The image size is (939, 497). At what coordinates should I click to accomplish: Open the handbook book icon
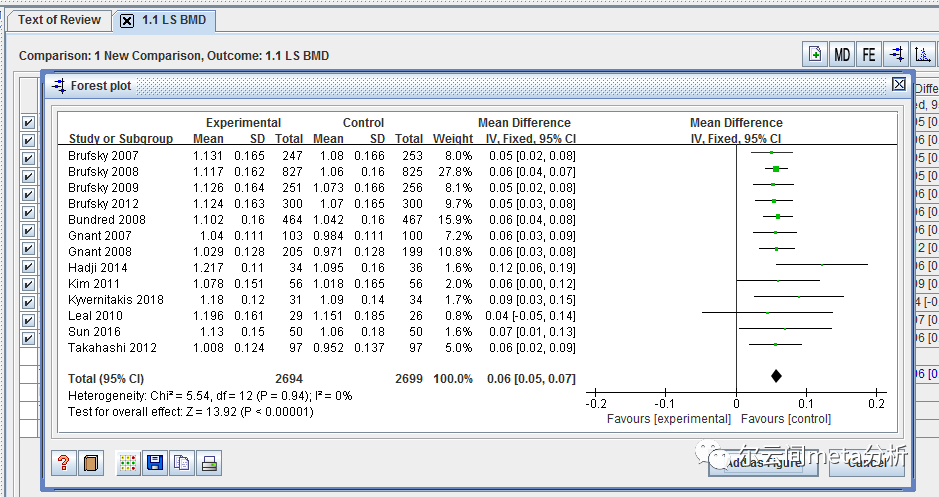(91, 463)
